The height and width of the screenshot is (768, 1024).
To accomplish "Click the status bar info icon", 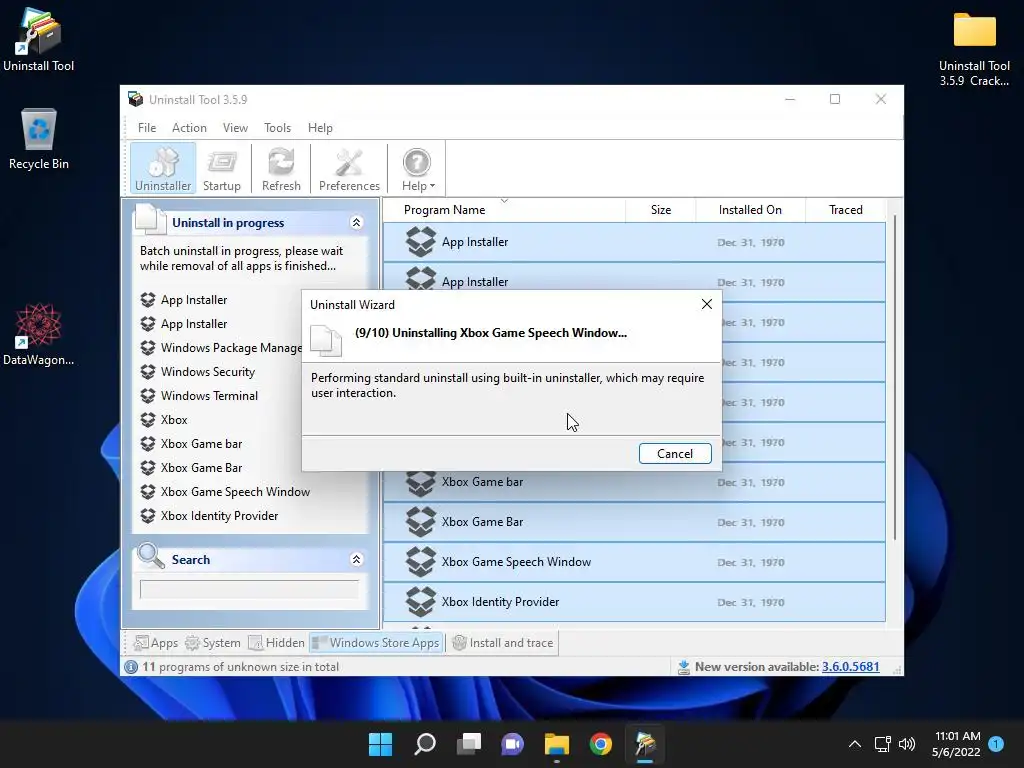I will click(131, 667).
